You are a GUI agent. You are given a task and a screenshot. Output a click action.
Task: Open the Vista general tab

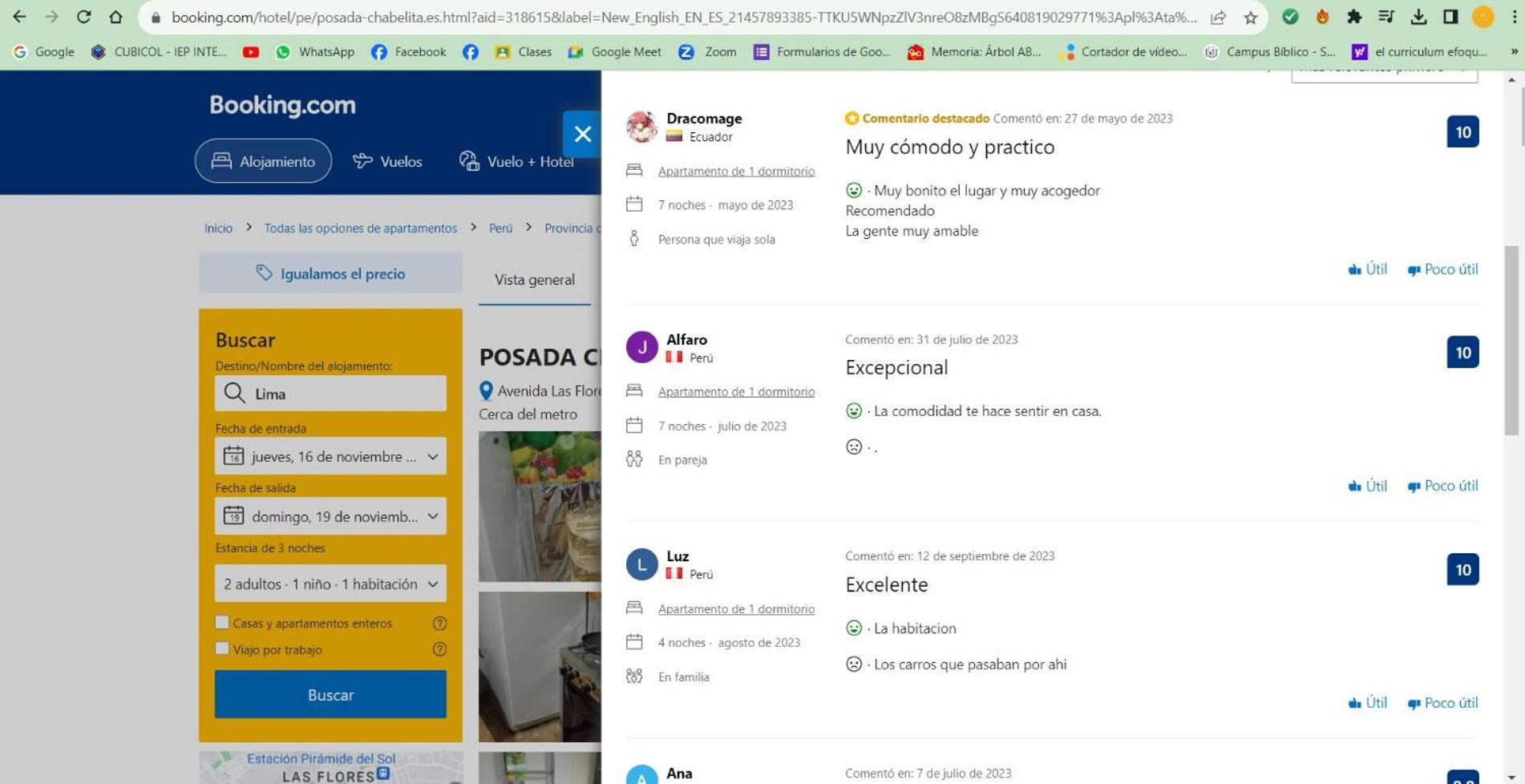coord(535,280)
